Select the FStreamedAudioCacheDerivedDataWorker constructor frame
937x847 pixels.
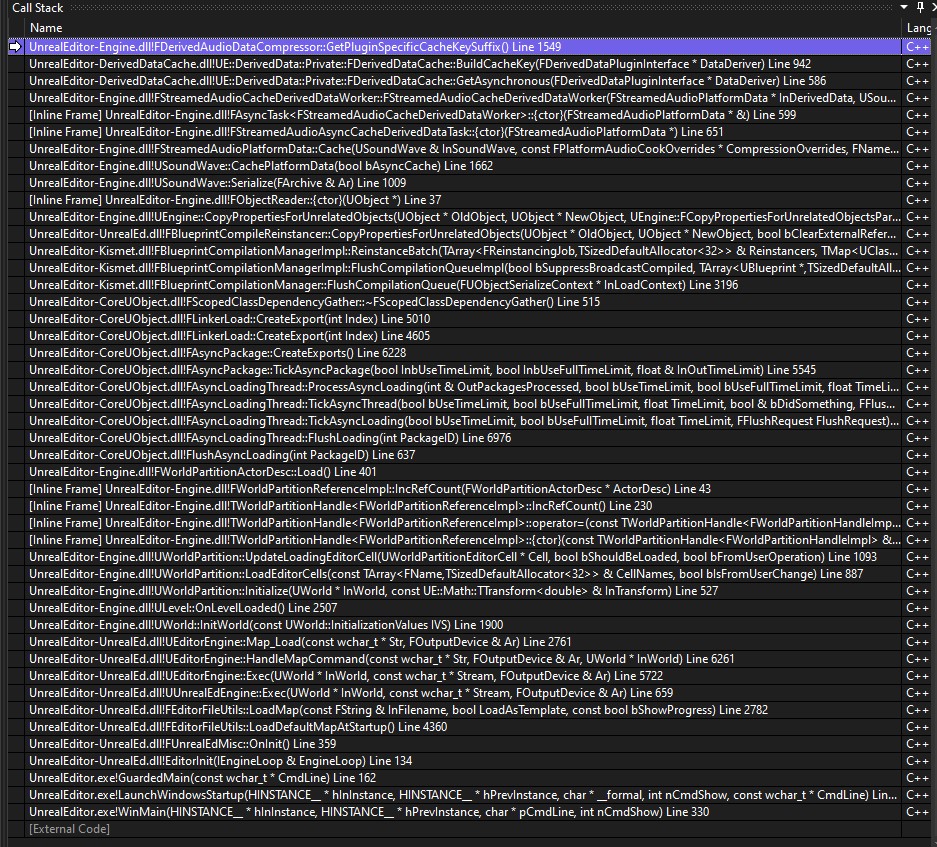(x=463, y=98)
